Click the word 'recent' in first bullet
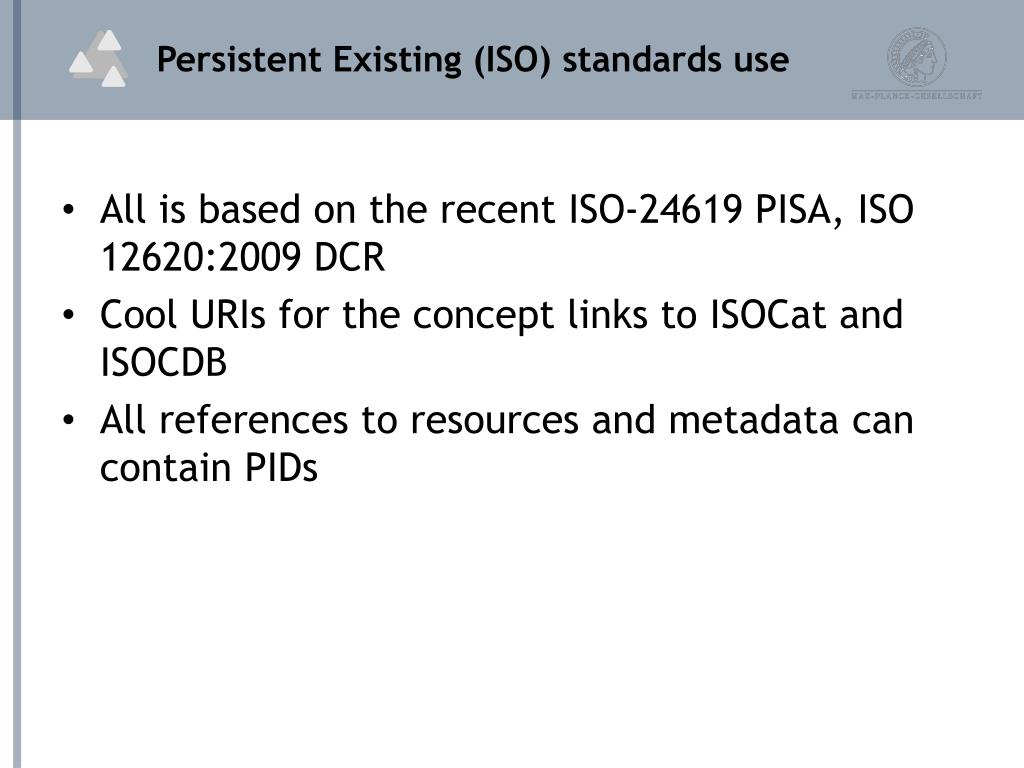This screenshot has height=768, width=1024. click(497, 210)
